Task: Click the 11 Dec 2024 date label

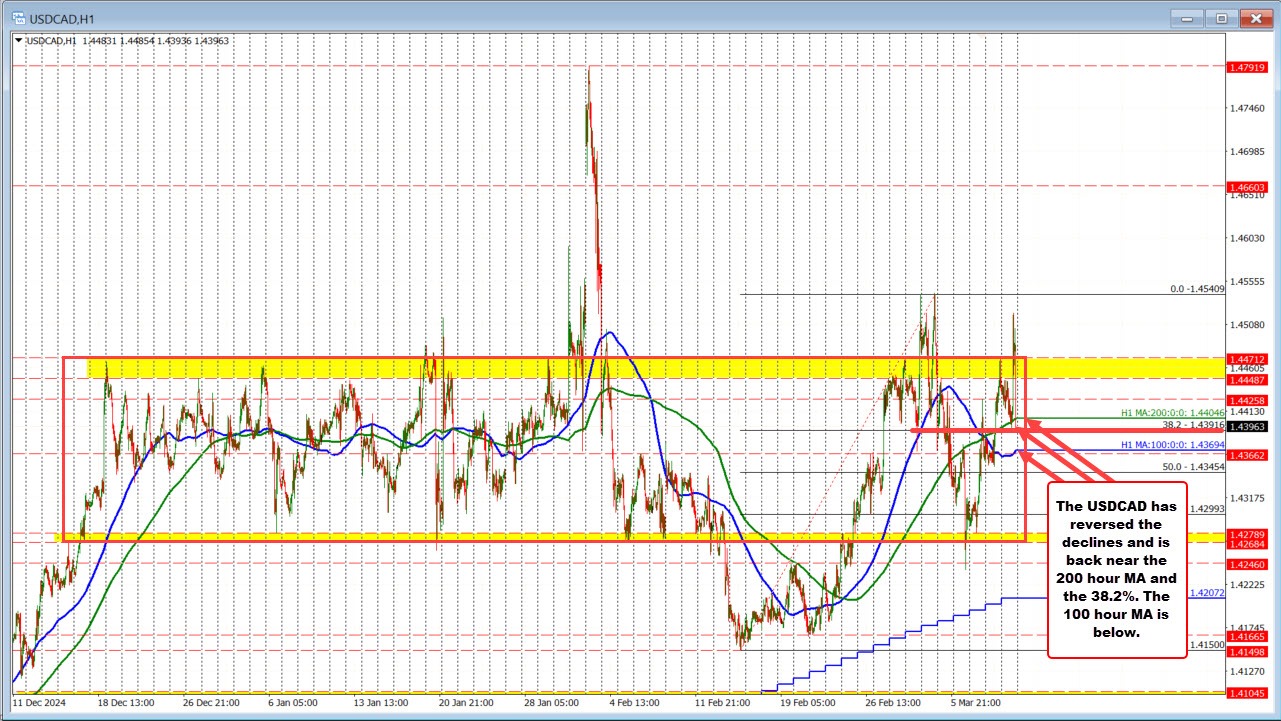Action: (x=38, y=702)
